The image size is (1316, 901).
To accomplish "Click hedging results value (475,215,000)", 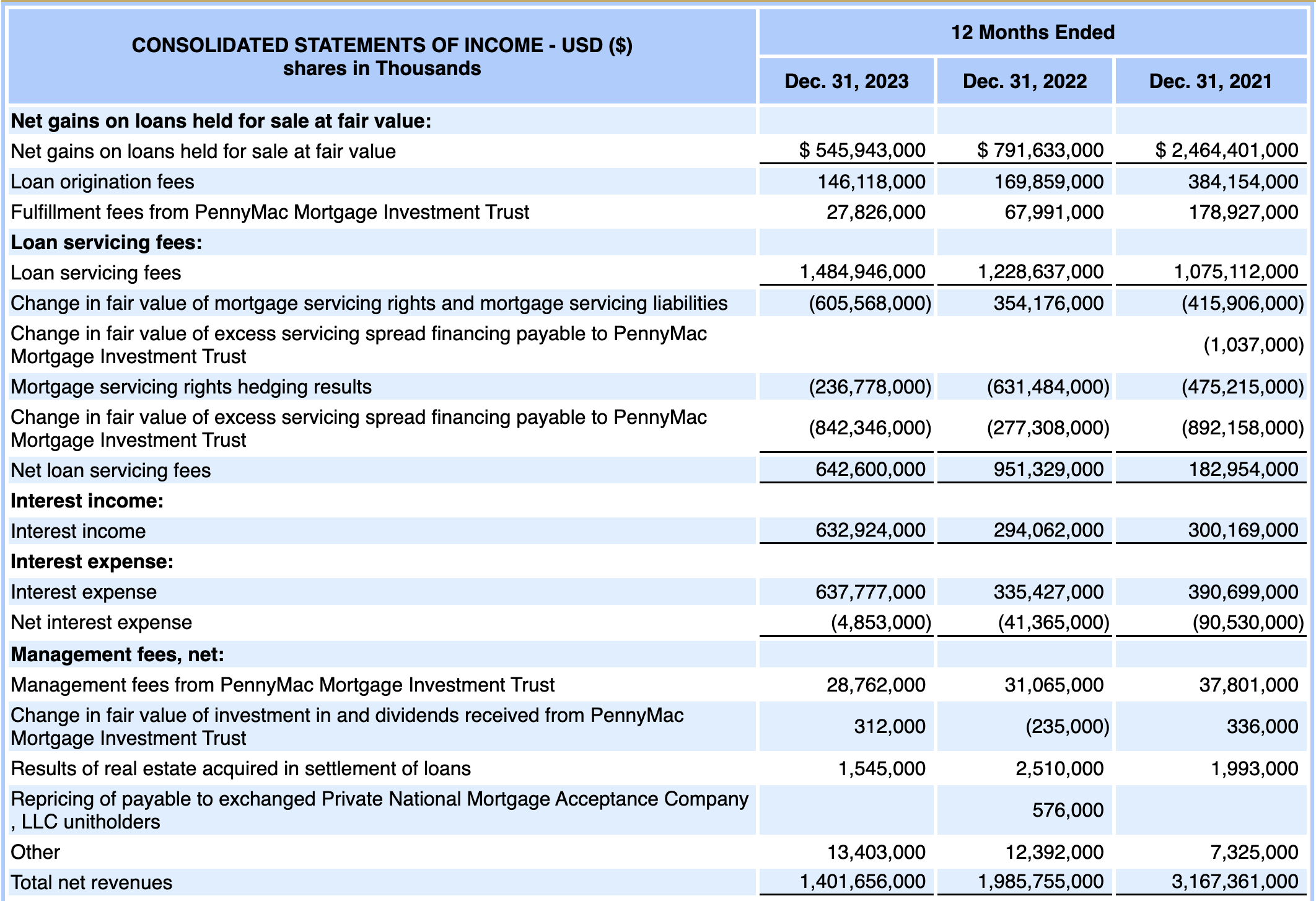I will [x=1243, y=387].
